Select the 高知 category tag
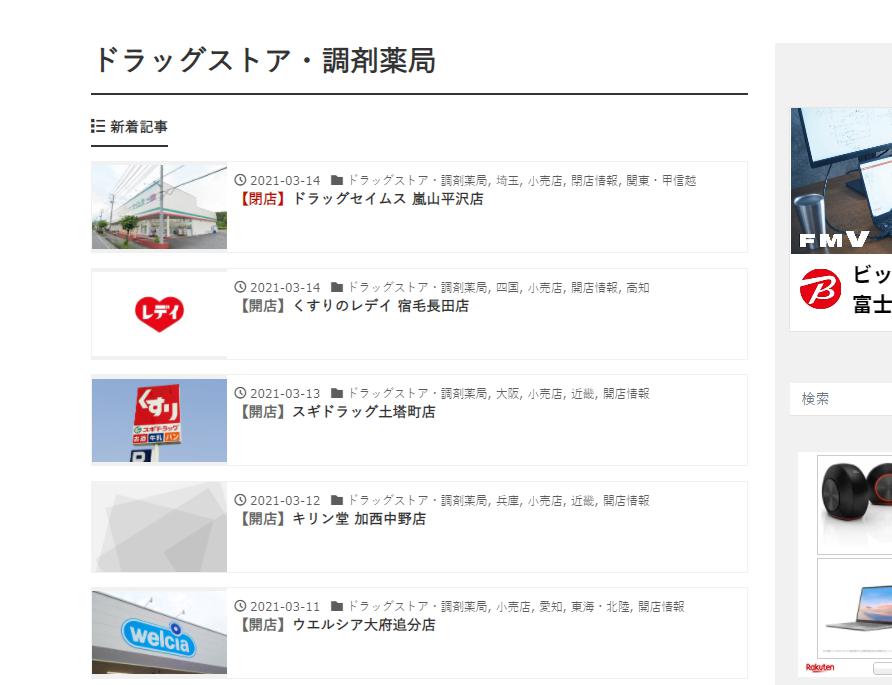 (x=638, y=288)
